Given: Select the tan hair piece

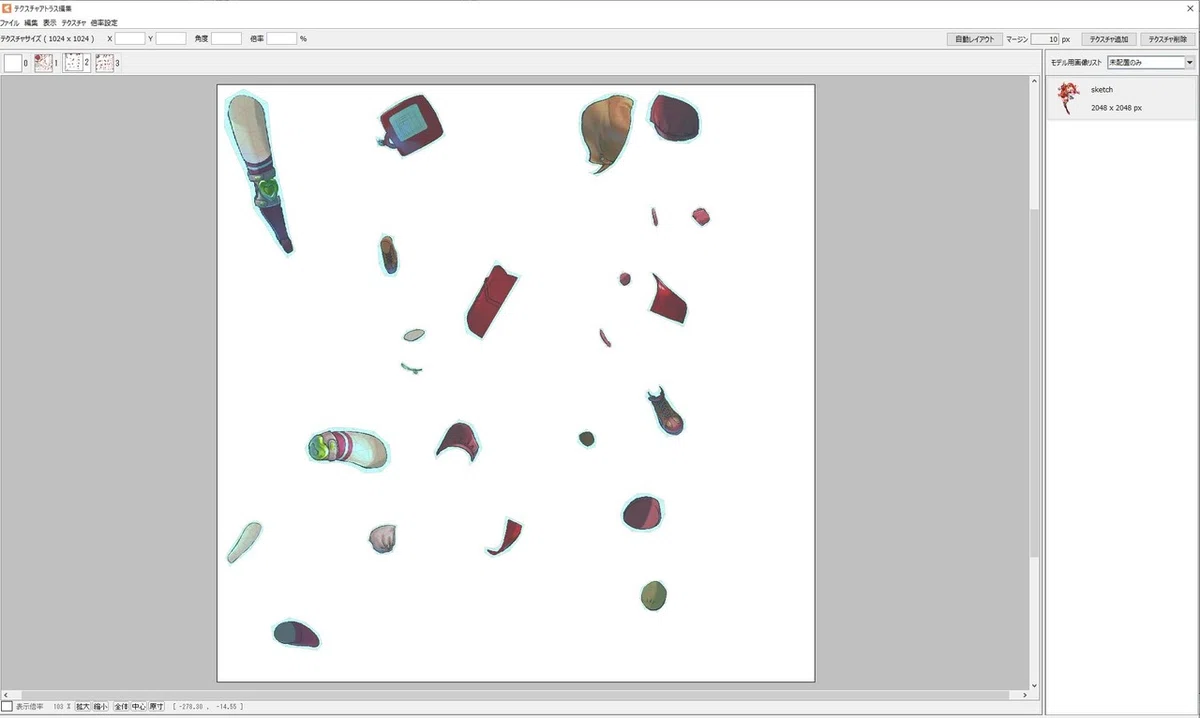Looking at the screenshot, I should coord(606,133).
